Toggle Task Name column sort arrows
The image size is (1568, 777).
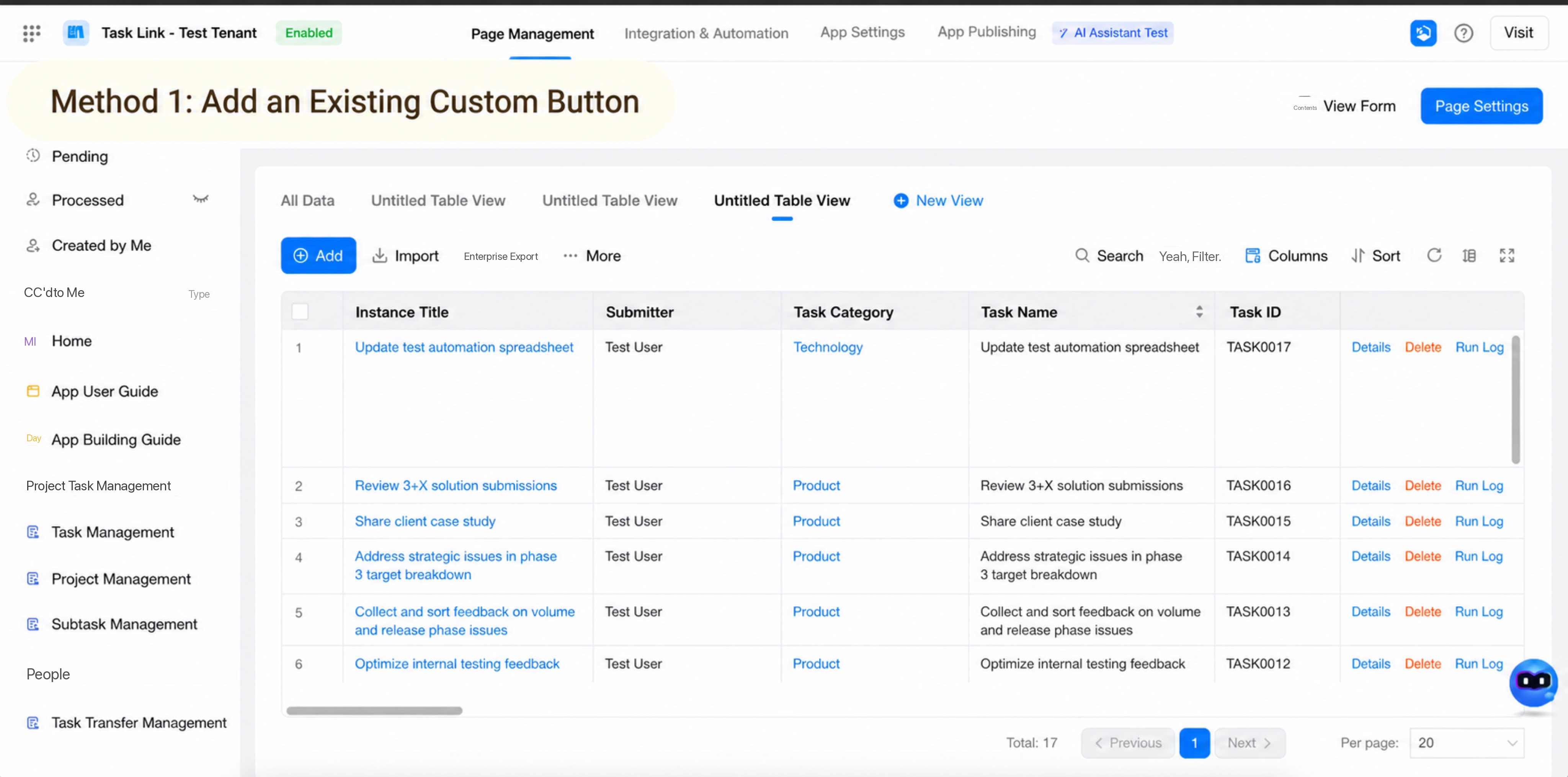1199,312
